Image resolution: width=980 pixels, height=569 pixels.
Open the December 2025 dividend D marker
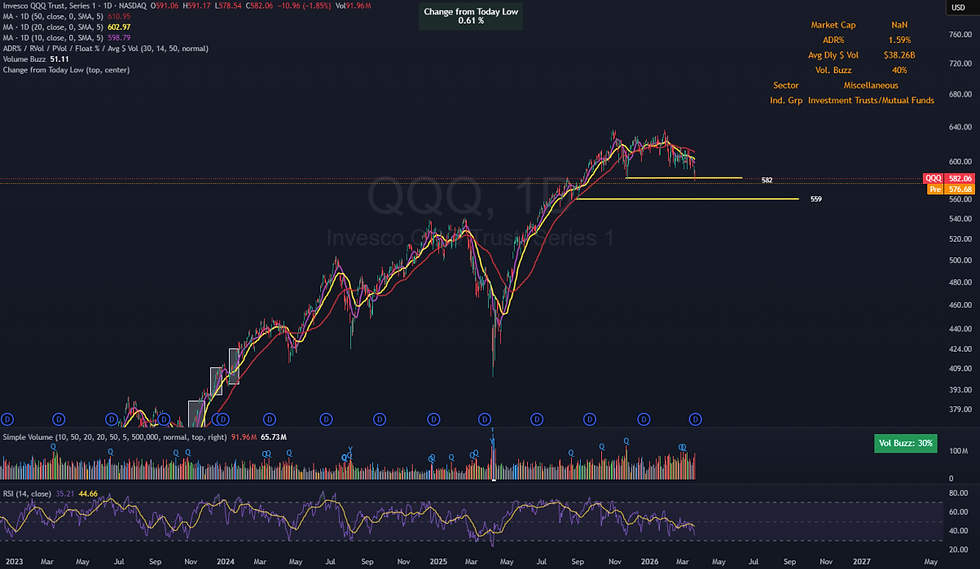click(x=644, y=420)
